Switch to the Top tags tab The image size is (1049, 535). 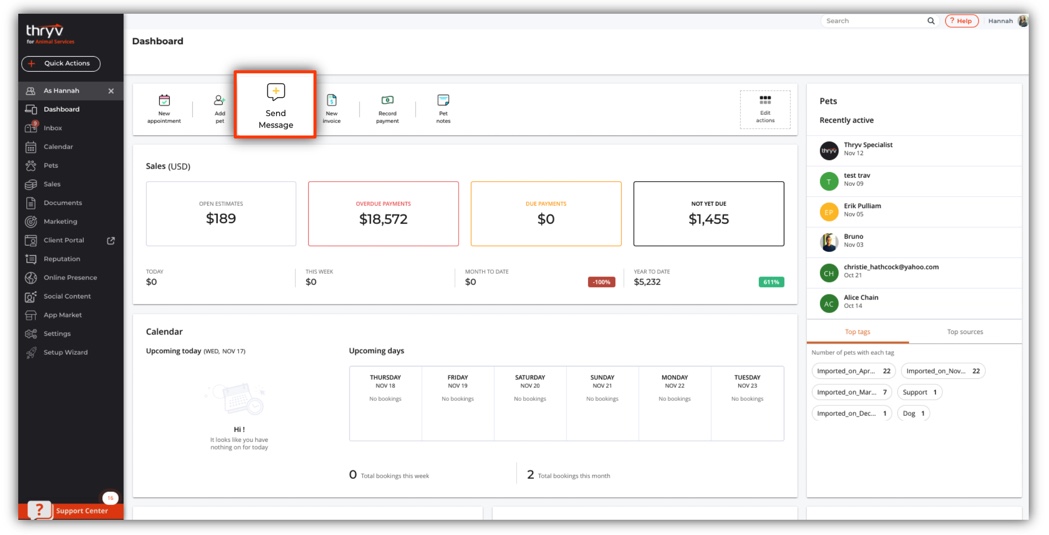click(858, 332)
